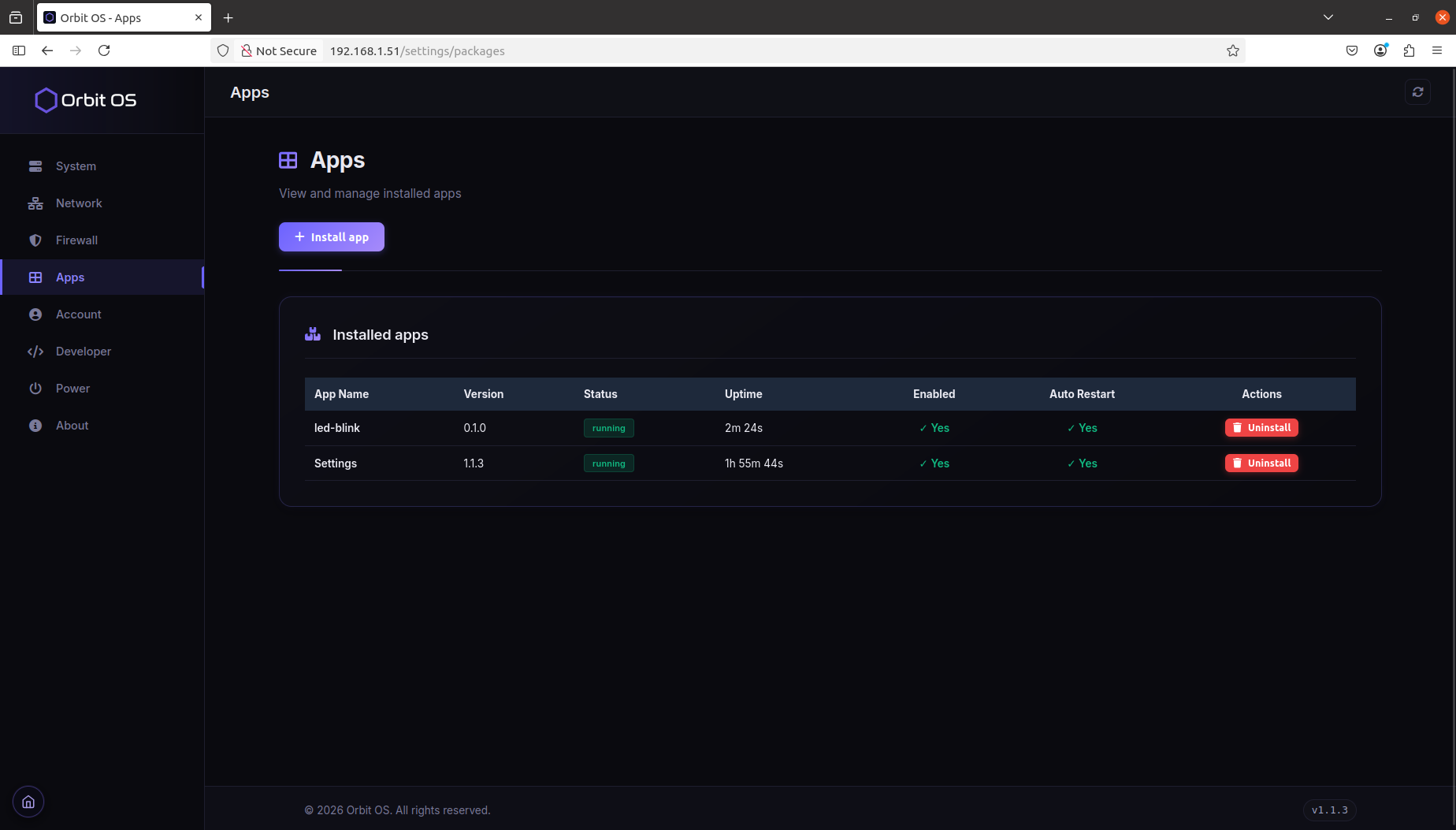The image size is (1456, 830).
Task: Click the Settings running status badge
Action: coord(609,463)
